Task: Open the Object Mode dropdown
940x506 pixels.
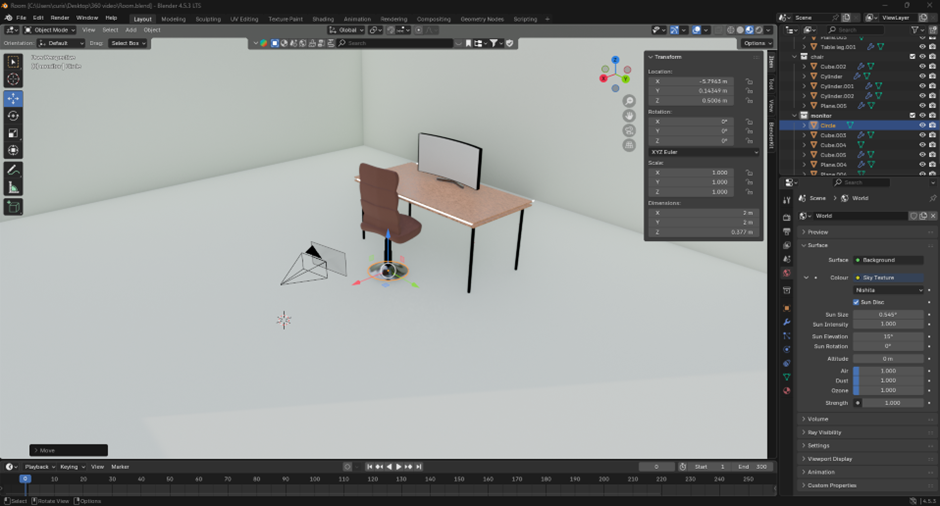Action: (x=50, y=30)
